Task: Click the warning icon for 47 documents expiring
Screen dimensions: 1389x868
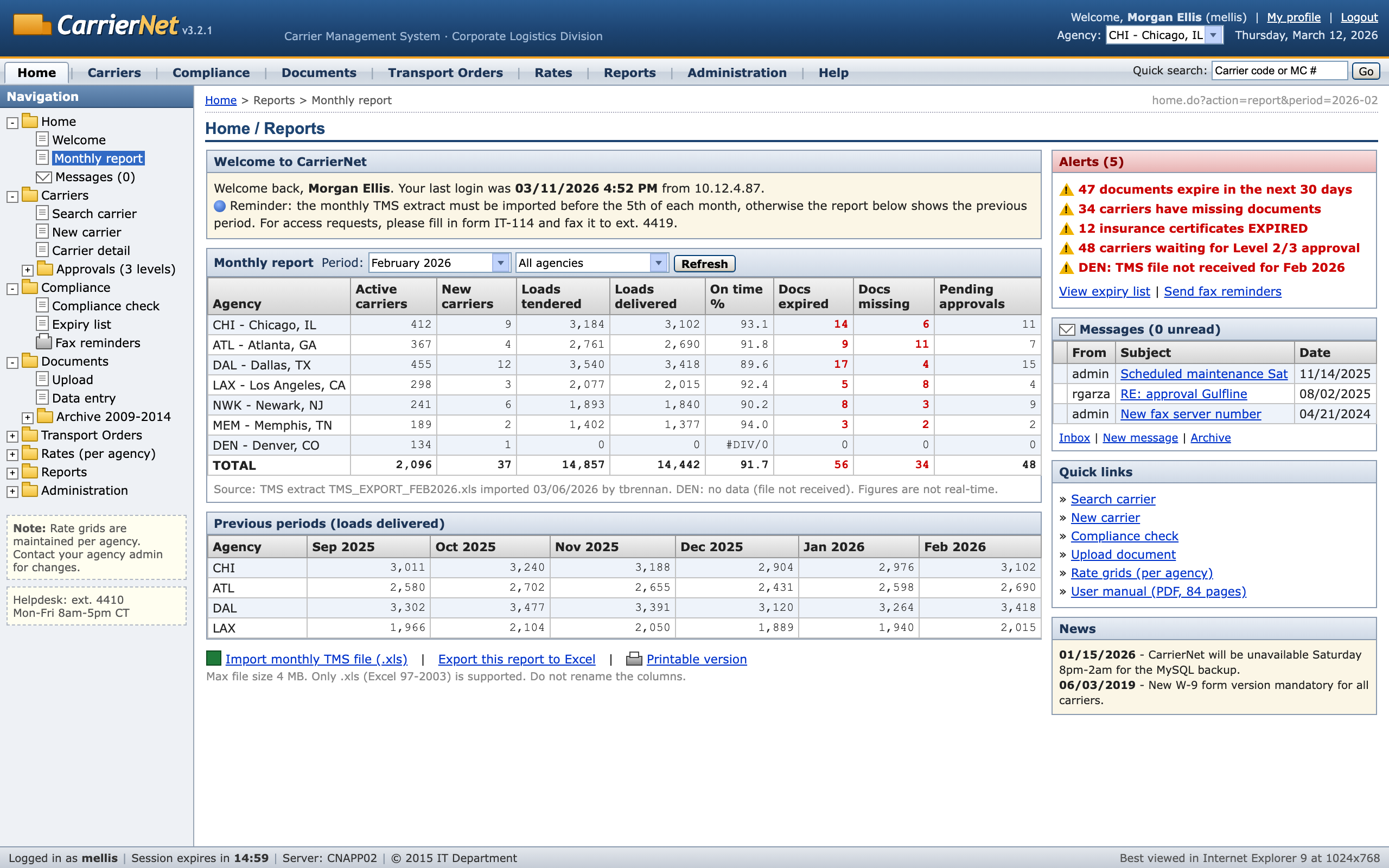Action: [x=1066, y=189]
